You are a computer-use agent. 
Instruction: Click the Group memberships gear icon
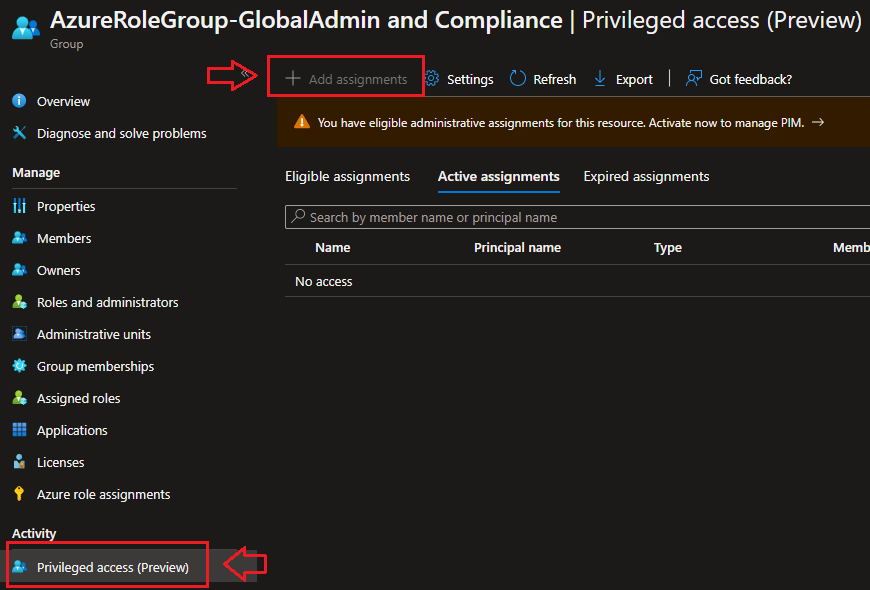coord(19,366)
